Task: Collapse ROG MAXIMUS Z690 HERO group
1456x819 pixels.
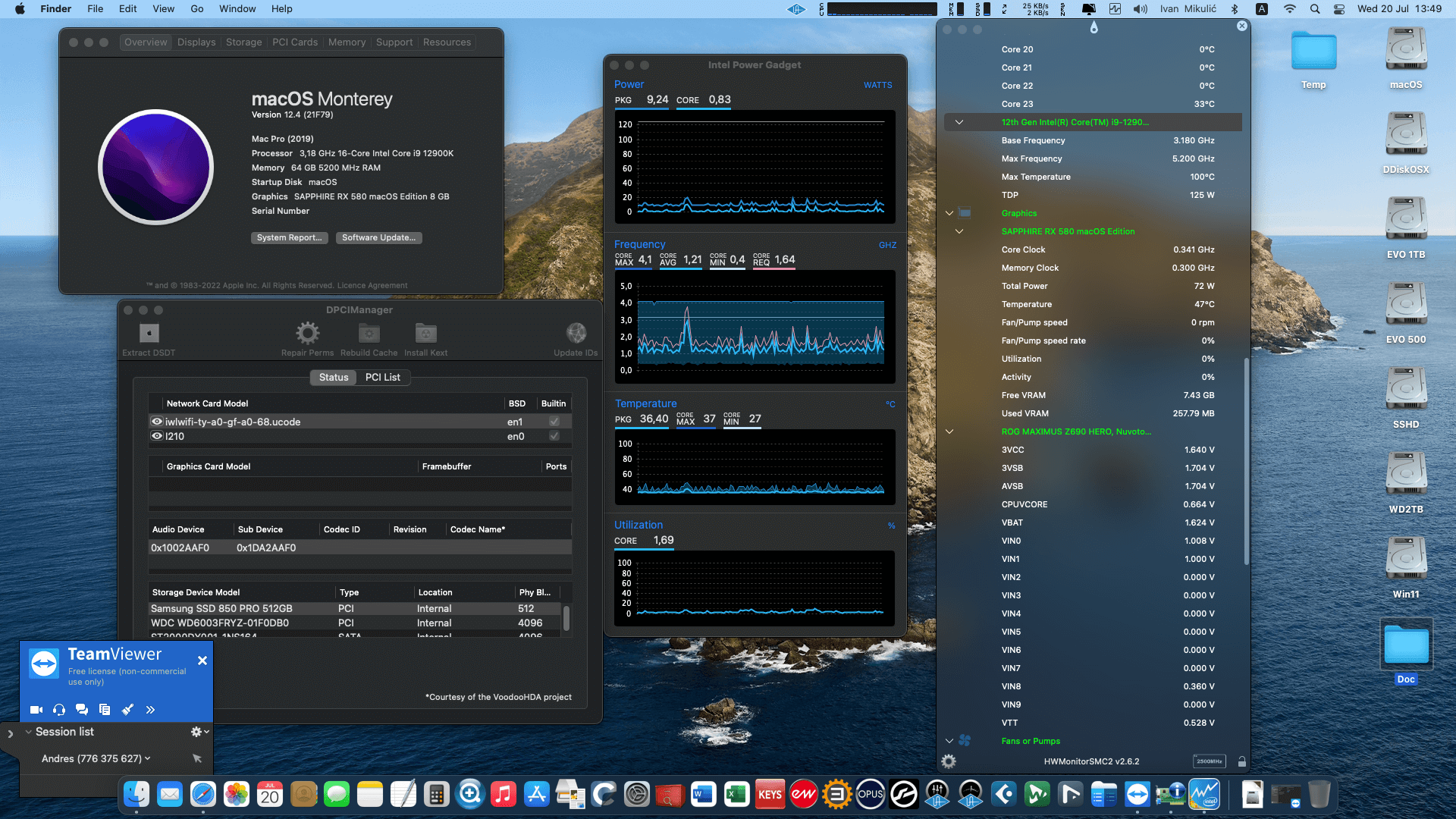Action: (x=949, y=431)
